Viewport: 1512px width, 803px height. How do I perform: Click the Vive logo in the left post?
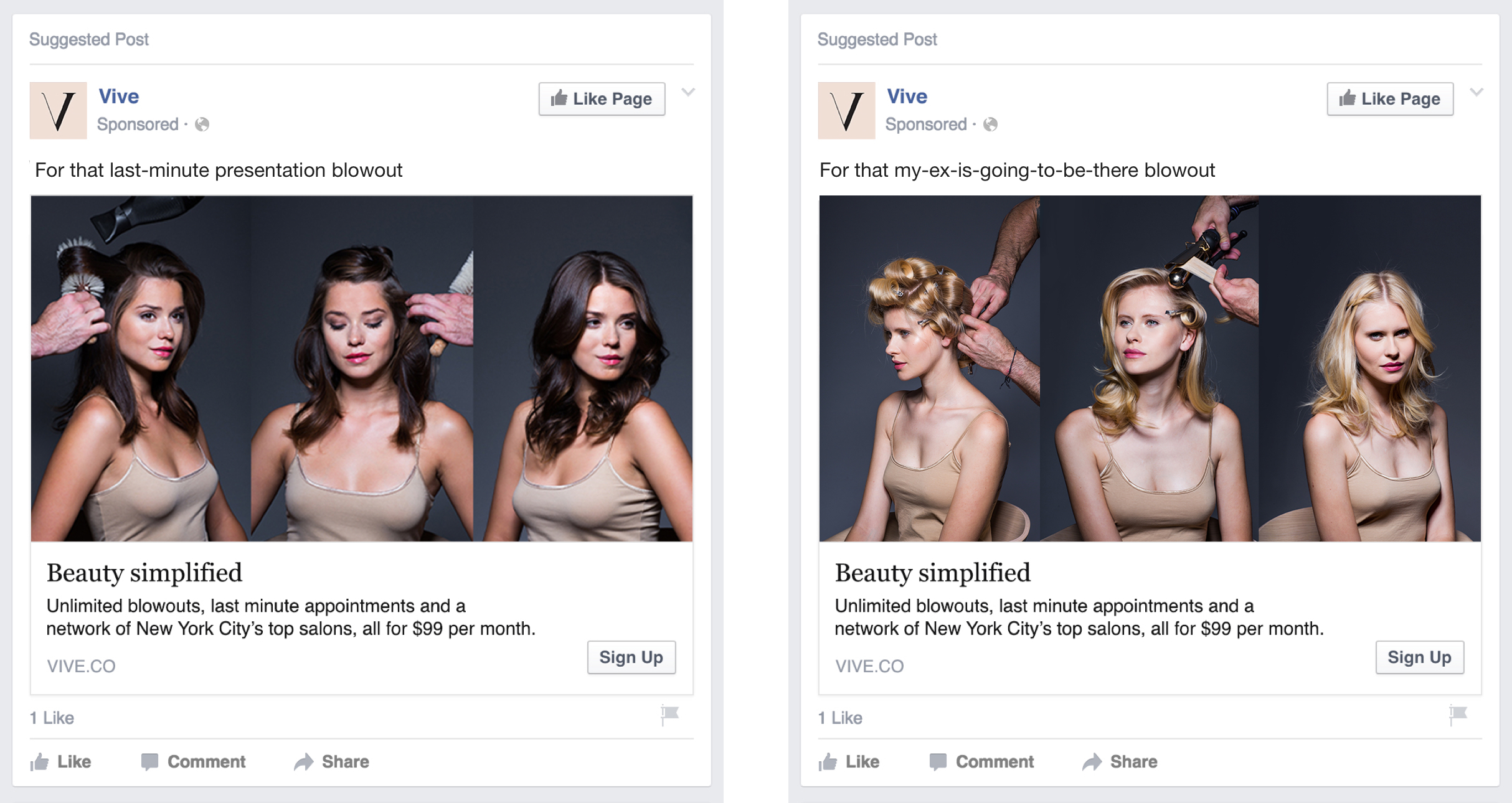[59, 110]
